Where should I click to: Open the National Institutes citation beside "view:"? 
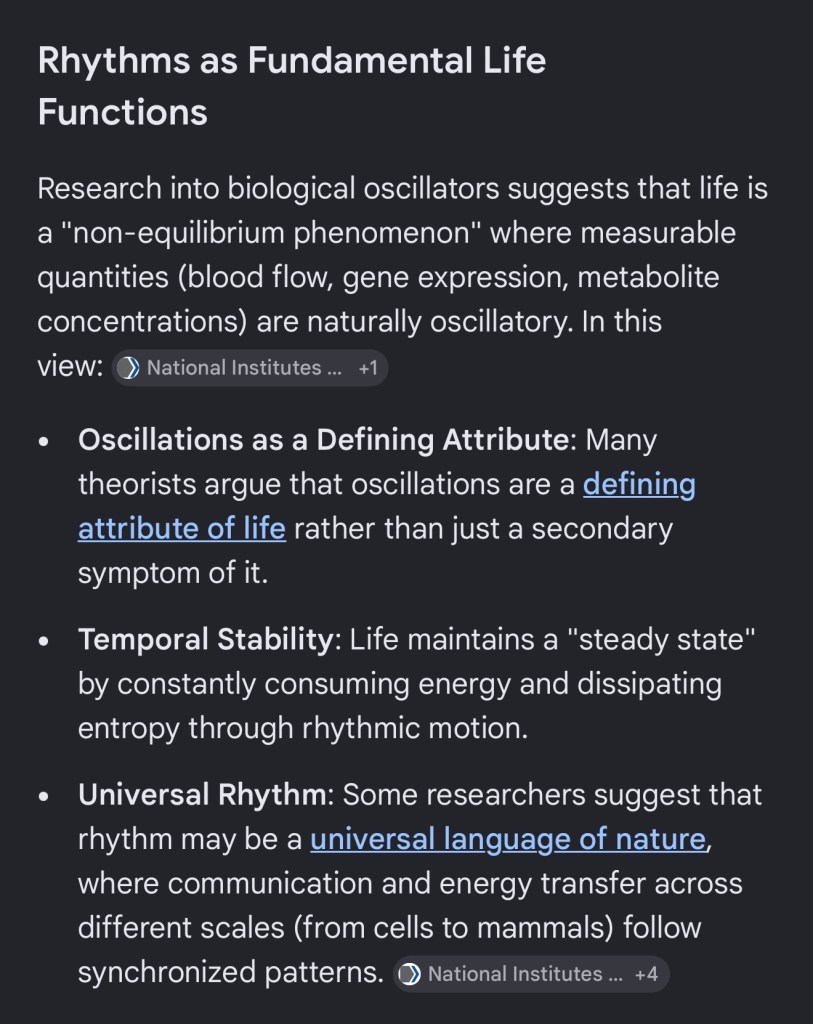234,368
